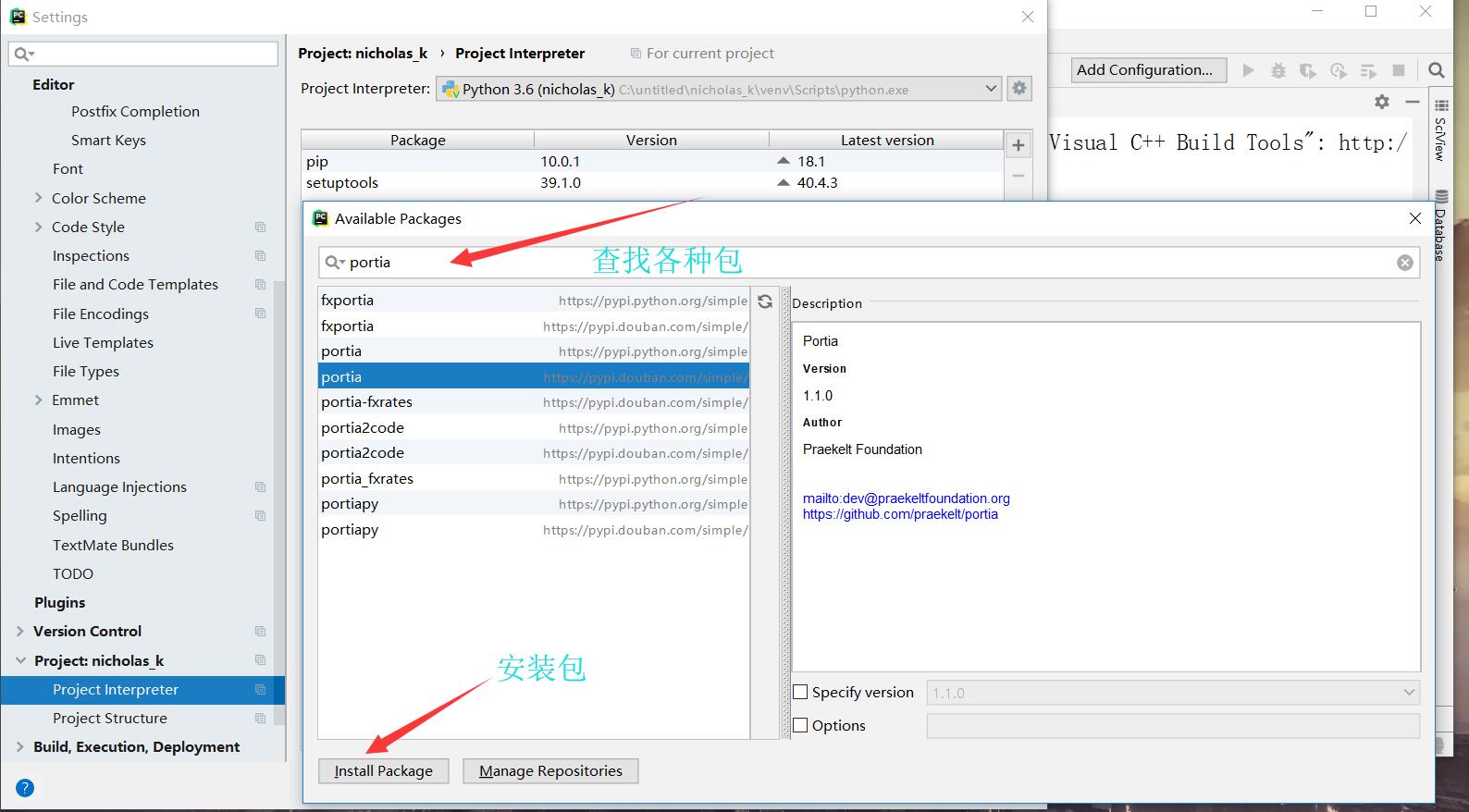Image resolution: width=1469 pixels, height=812 pixels.
Task: Expand the Color Scheme node
Action: pyautogui.click(x=38, y=198)
